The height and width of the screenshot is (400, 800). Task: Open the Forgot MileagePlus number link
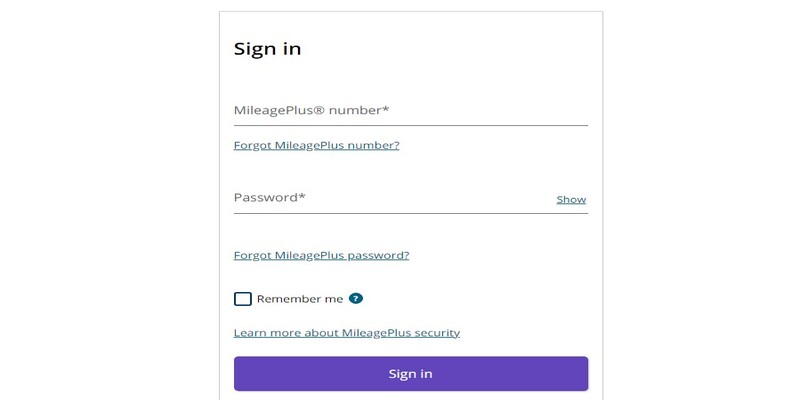click(316, 145)
